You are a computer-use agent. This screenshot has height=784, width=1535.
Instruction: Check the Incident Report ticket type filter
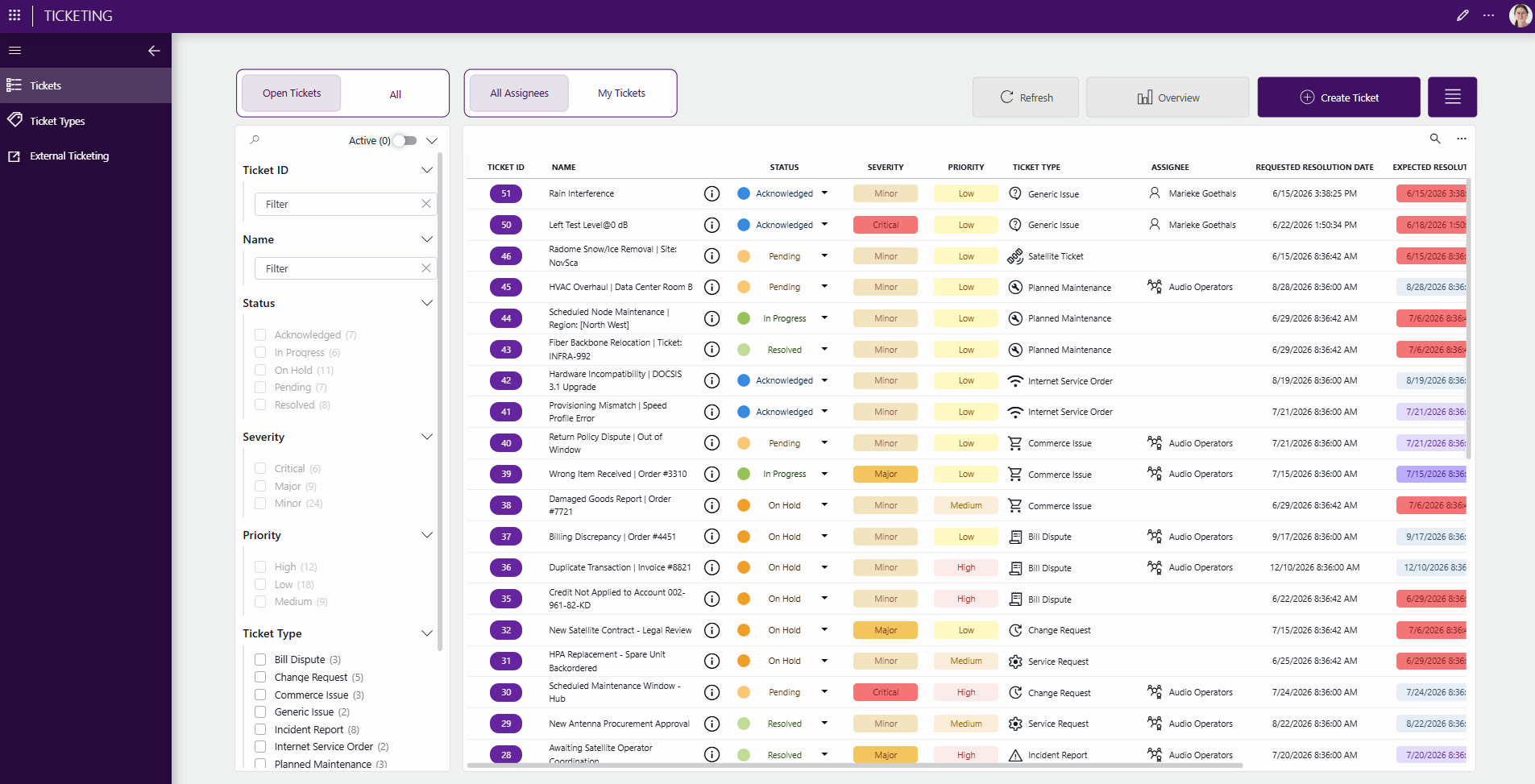(x=260, y=729)
